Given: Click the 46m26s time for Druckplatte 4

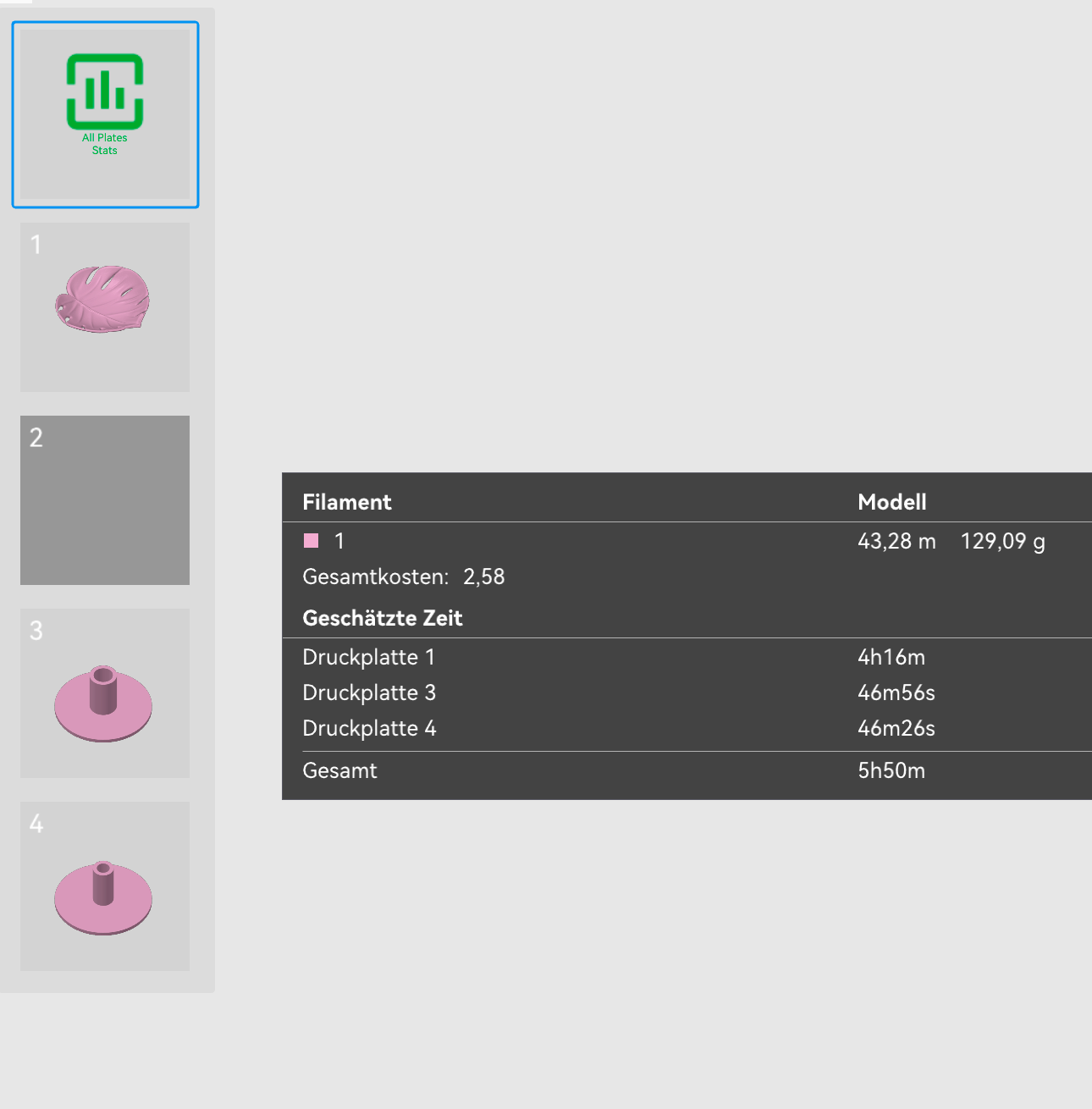Looking at the screenshot, I should click(896, 728).
